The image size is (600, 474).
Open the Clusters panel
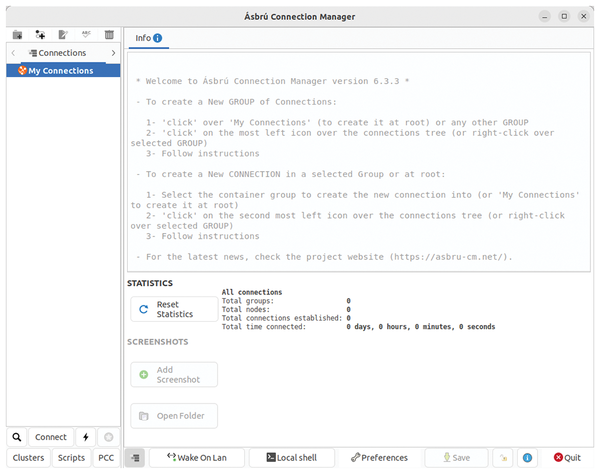pos(28,458)
